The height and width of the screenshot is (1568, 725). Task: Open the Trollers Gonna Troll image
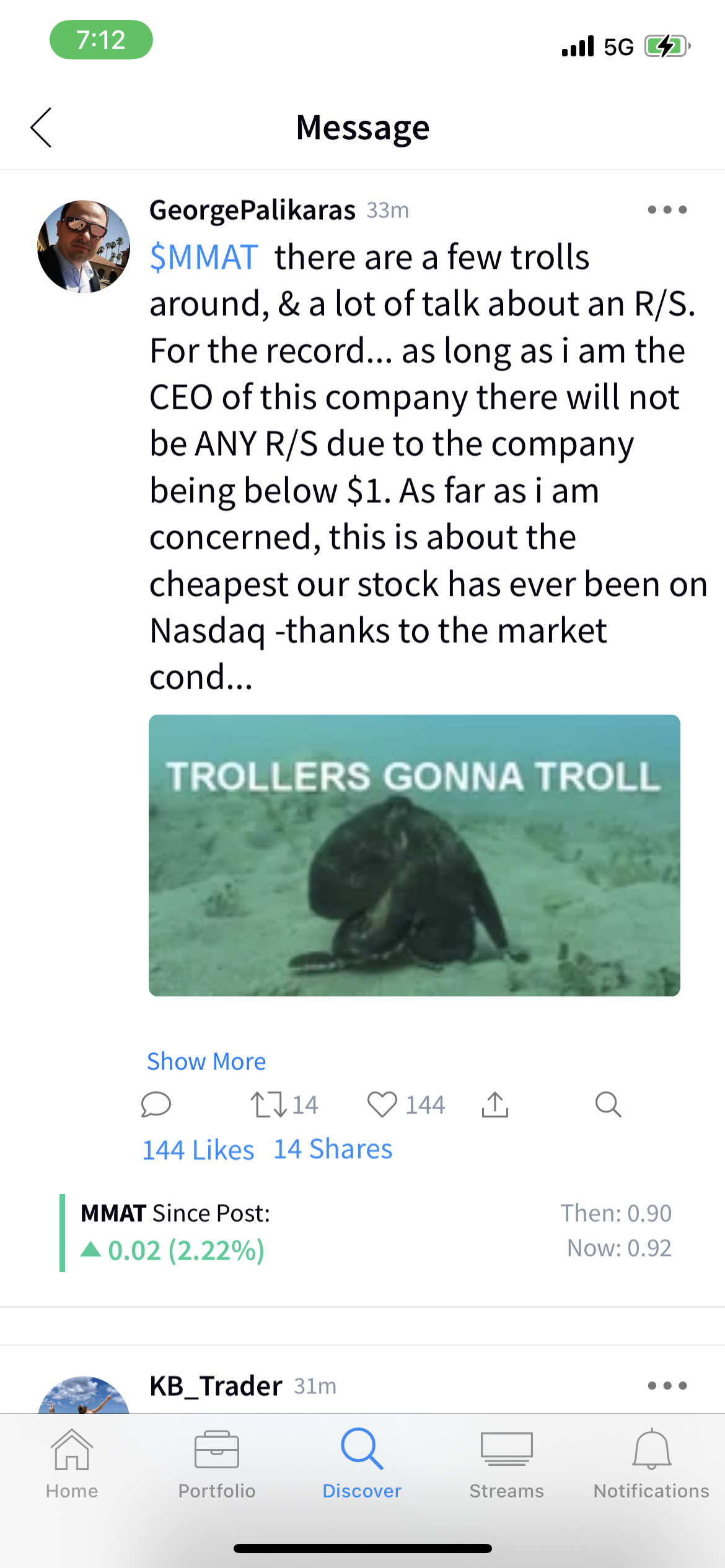click(414, 855)
